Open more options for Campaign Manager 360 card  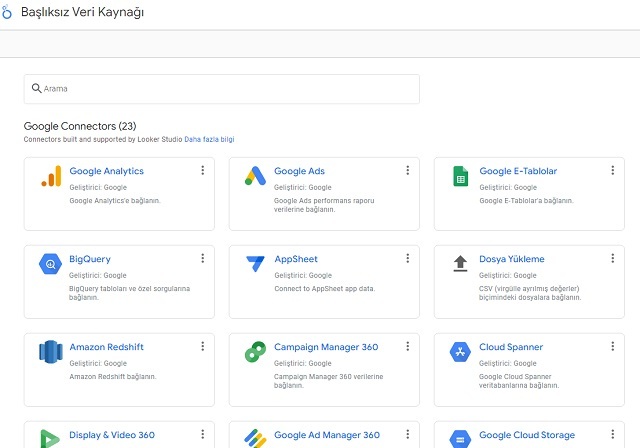(407, 346)
